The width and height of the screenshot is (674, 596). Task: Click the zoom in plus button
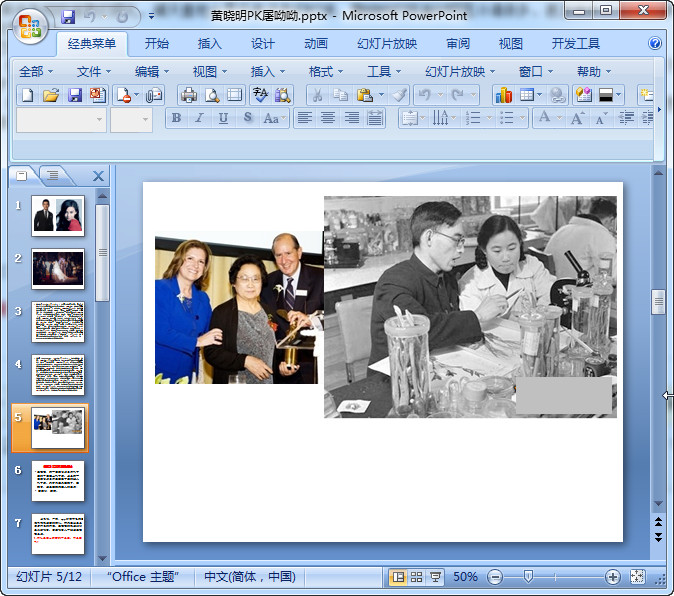pyautogui.click(x=612, y=577)
